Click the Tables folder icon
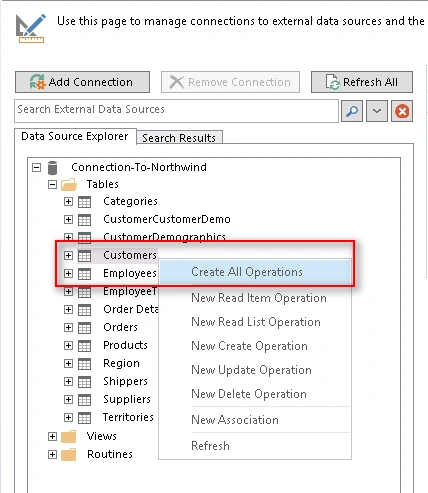 tap(69, 184)
